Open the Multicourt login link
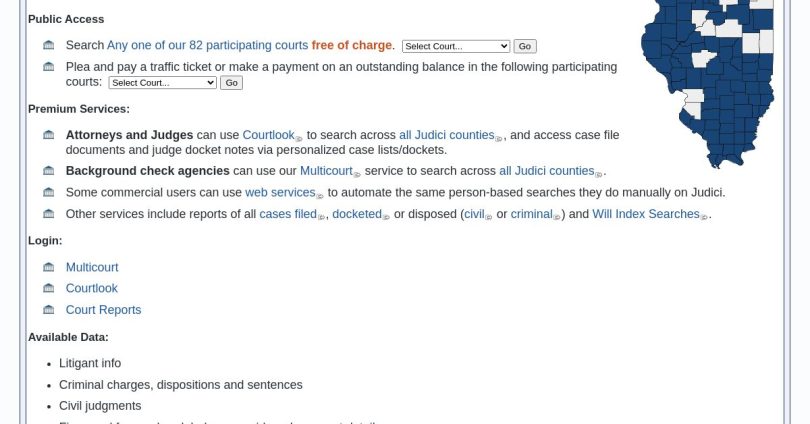Viewport: 810px width, 424px height. (x=92, y=267)
